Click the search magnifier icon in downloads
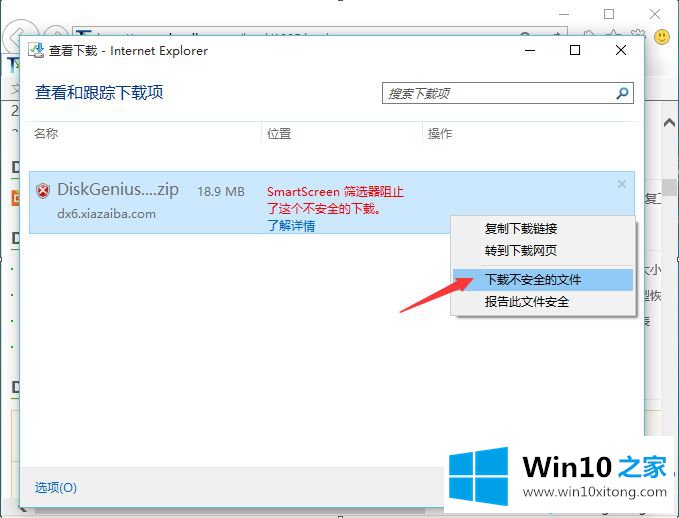 [x=622, y=93]
